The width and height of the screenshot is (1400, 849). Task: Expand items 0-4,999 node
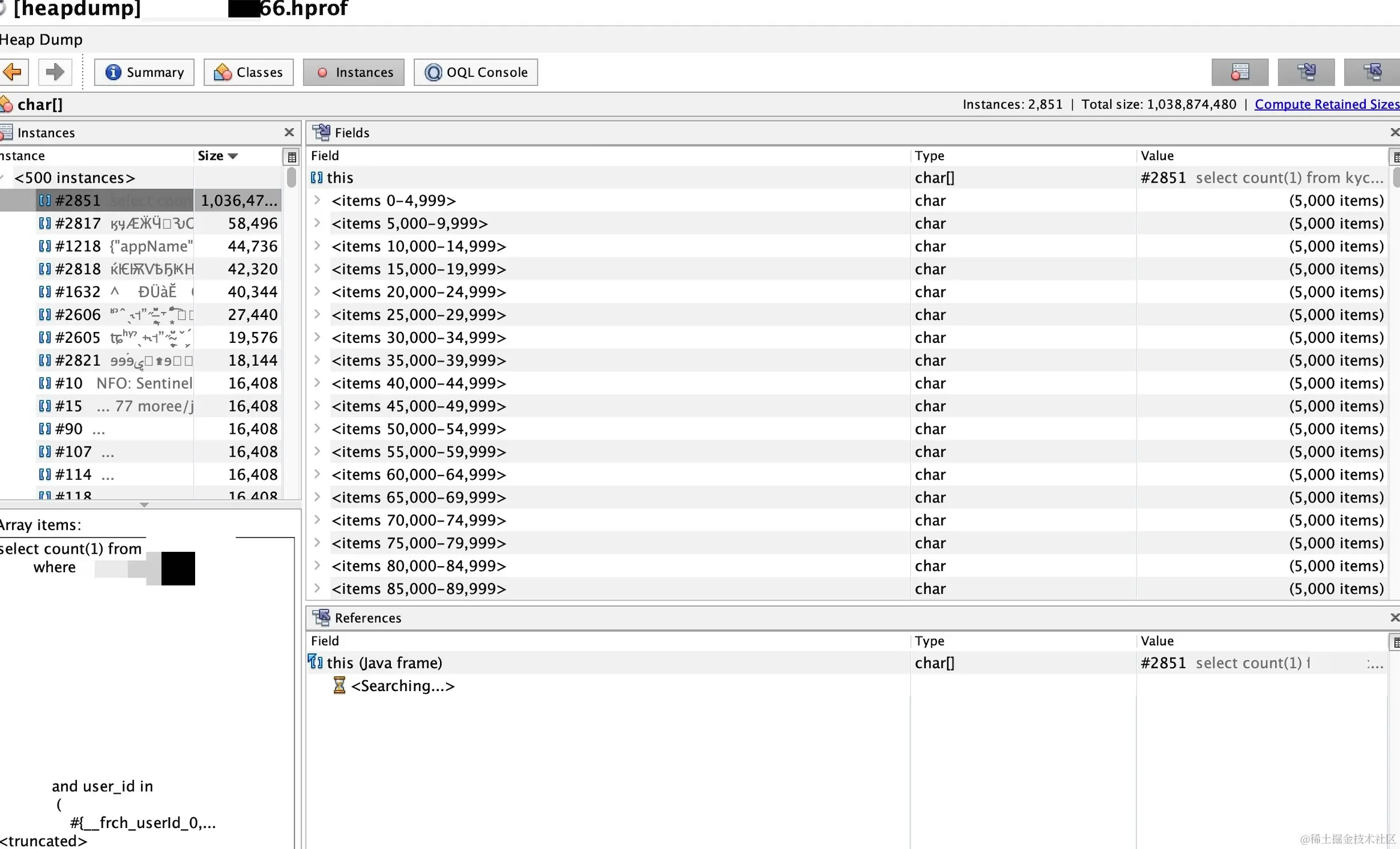[318, 201]
